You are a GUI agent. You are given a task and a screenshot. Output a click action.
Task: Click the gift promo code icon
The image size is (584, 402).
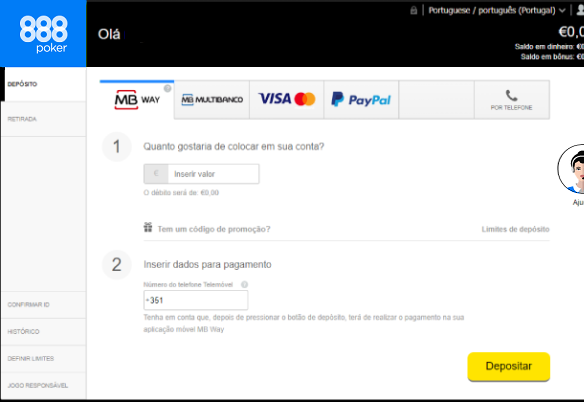point(148,227)
